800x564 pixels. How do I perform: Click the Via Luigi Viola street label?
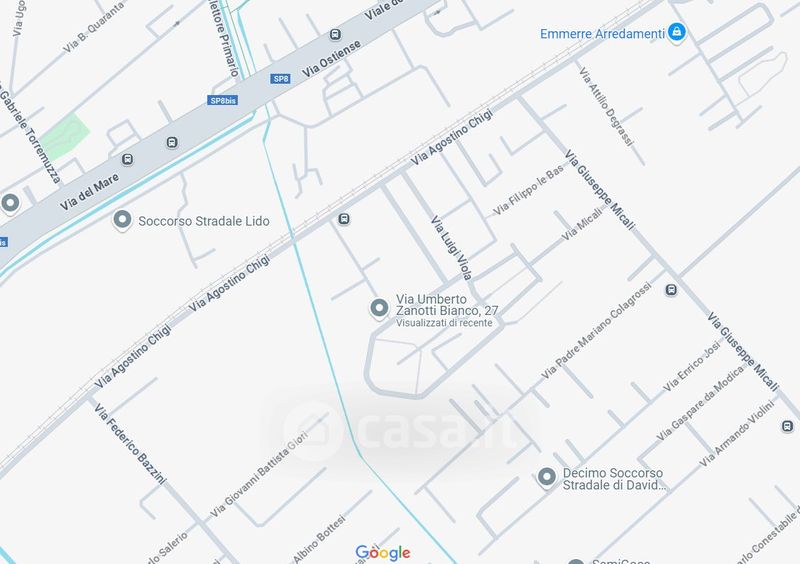[x=451, y=248]
